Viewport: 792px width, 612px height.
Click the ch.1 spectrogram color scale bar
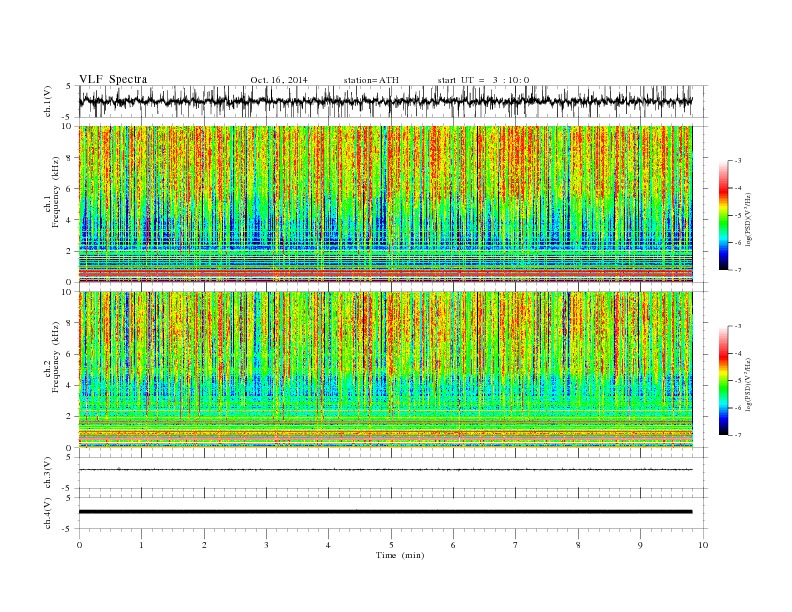coord(723,215)
